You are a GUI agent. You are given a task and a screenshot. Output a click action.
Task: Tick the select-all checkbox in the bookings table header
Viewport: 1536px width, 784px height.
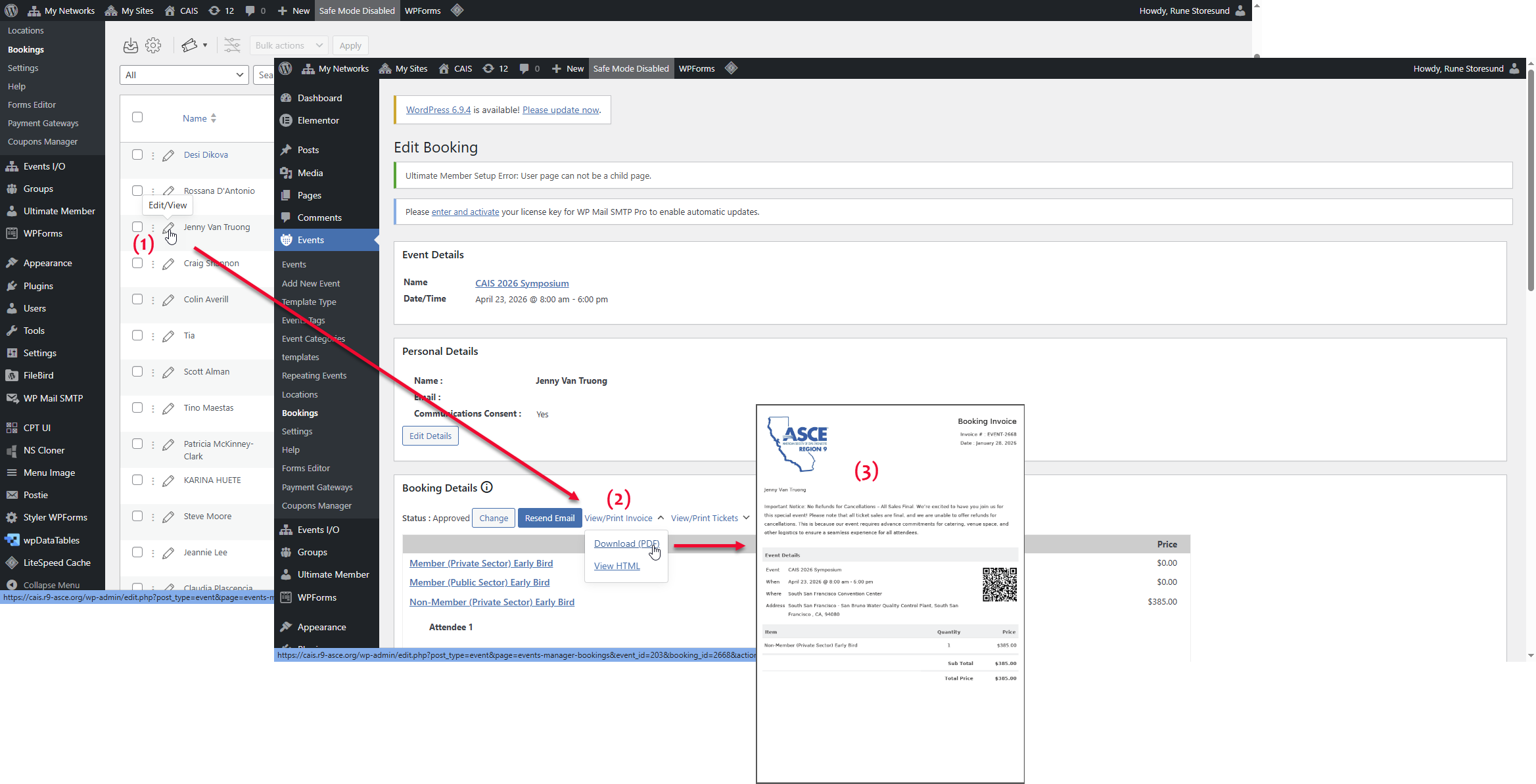coord(137,117)
